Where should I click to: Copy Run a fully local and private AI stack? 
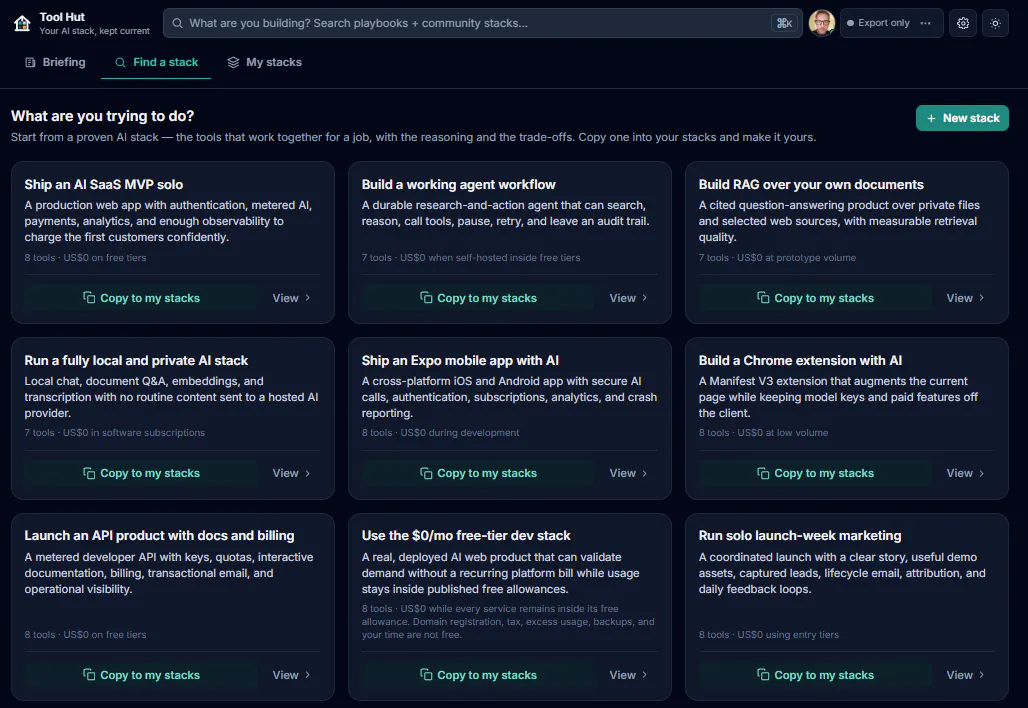pyautogui.click(x=141, y=473)
